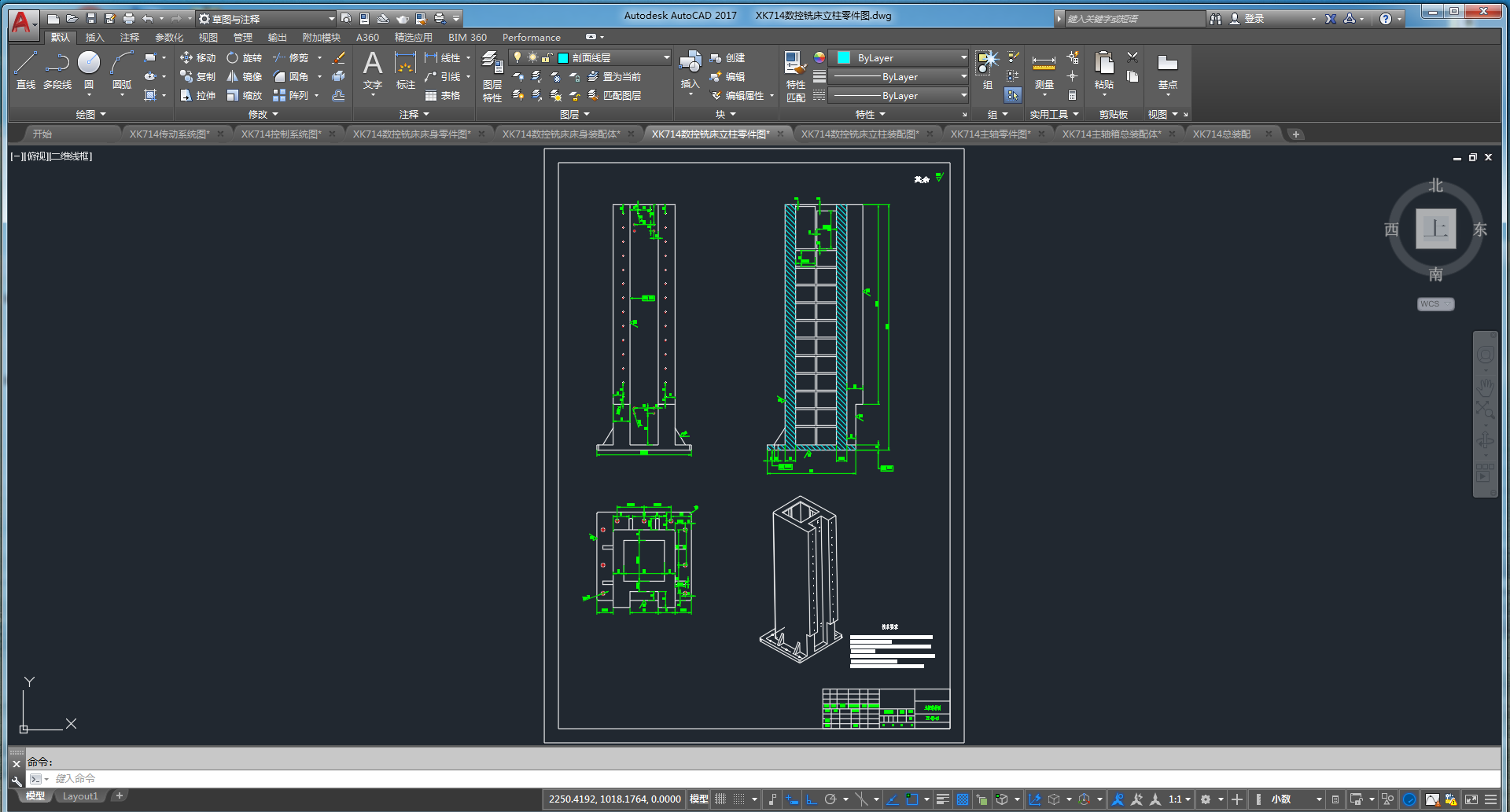Screen dimensions: 1510x812
Task: Click the keyword search box in title bar
Action: tap(1134, 18)
